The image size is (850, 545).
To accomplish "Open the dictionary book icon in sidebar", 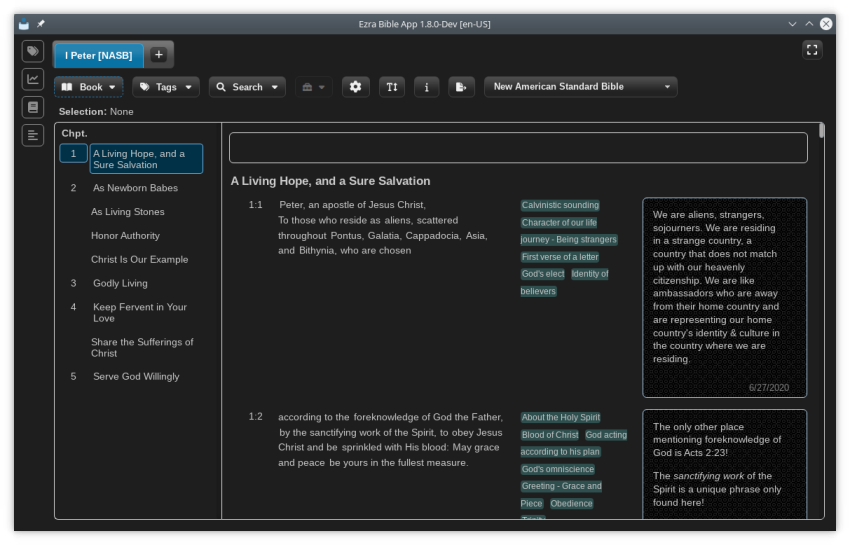I will tap(33, 107).
